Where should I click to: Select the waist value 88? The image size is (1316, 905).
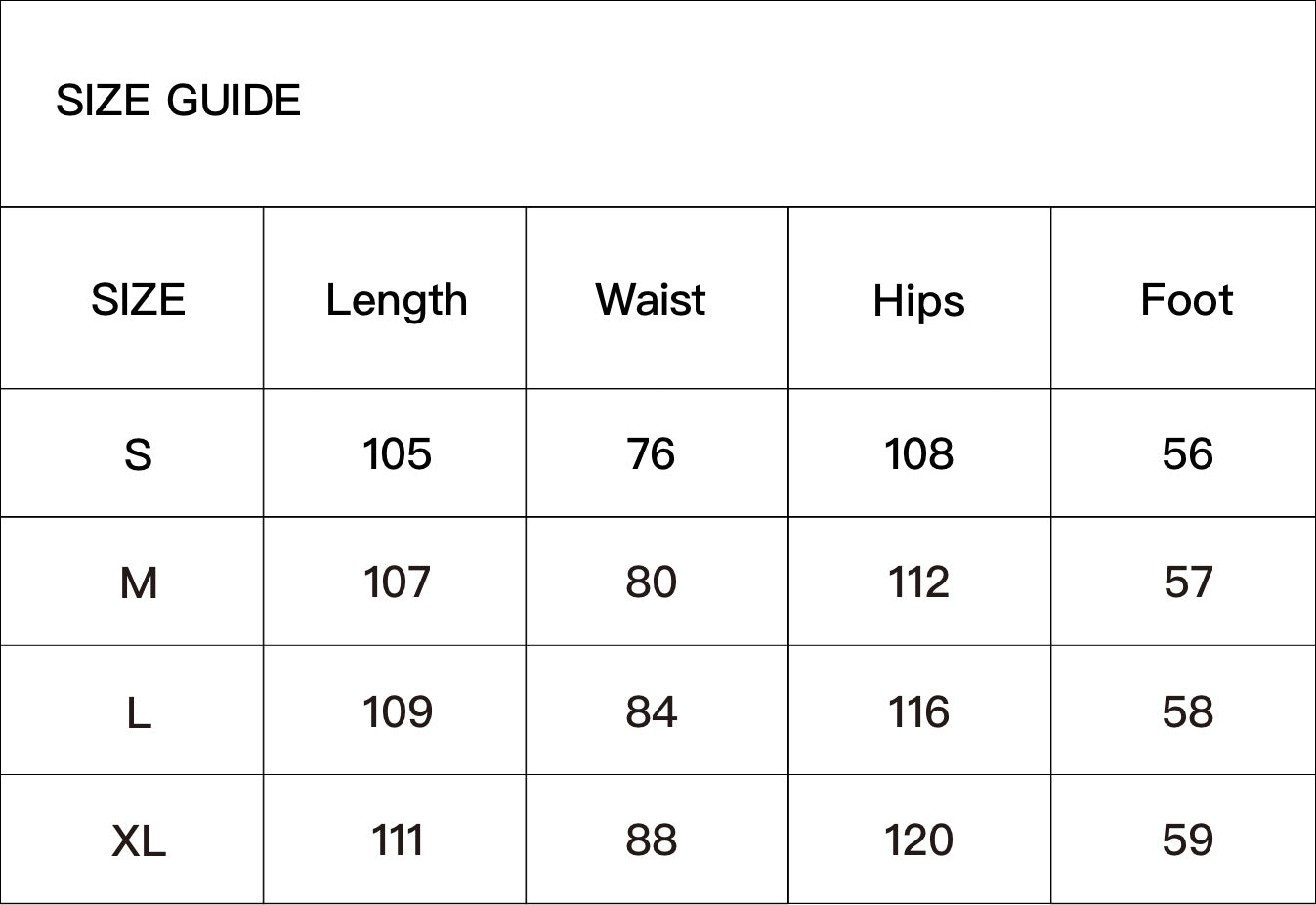coord(651,840)
